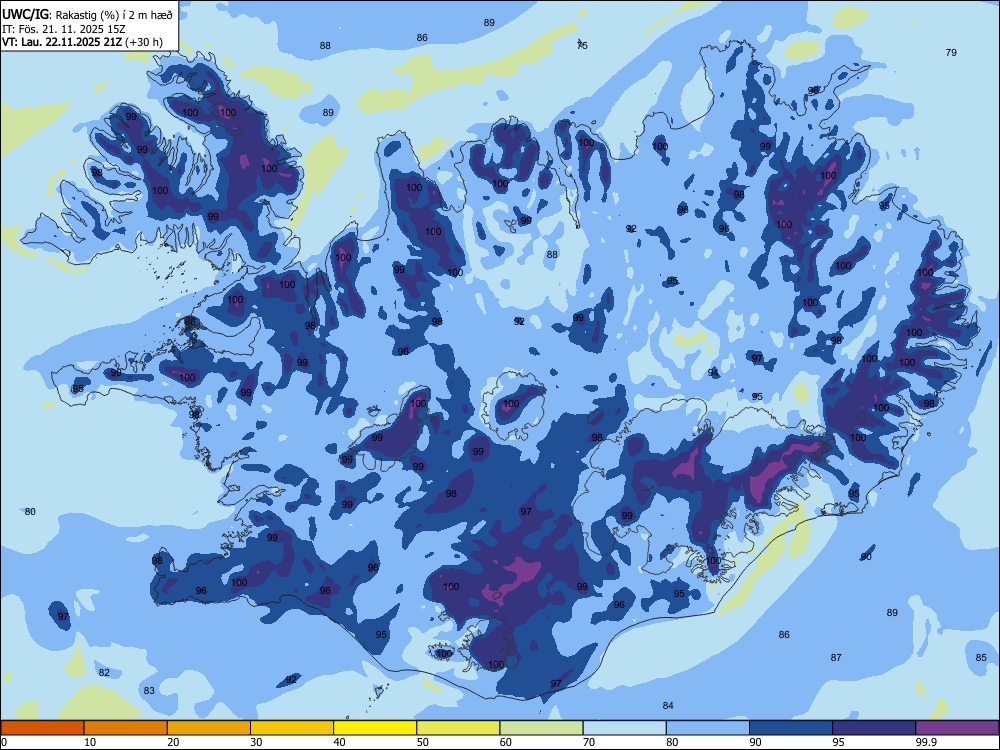The width and height of the screenshot is (1000, 750).
Task: Pick the 20–30 light orange legend swatch
Action: 209,728
